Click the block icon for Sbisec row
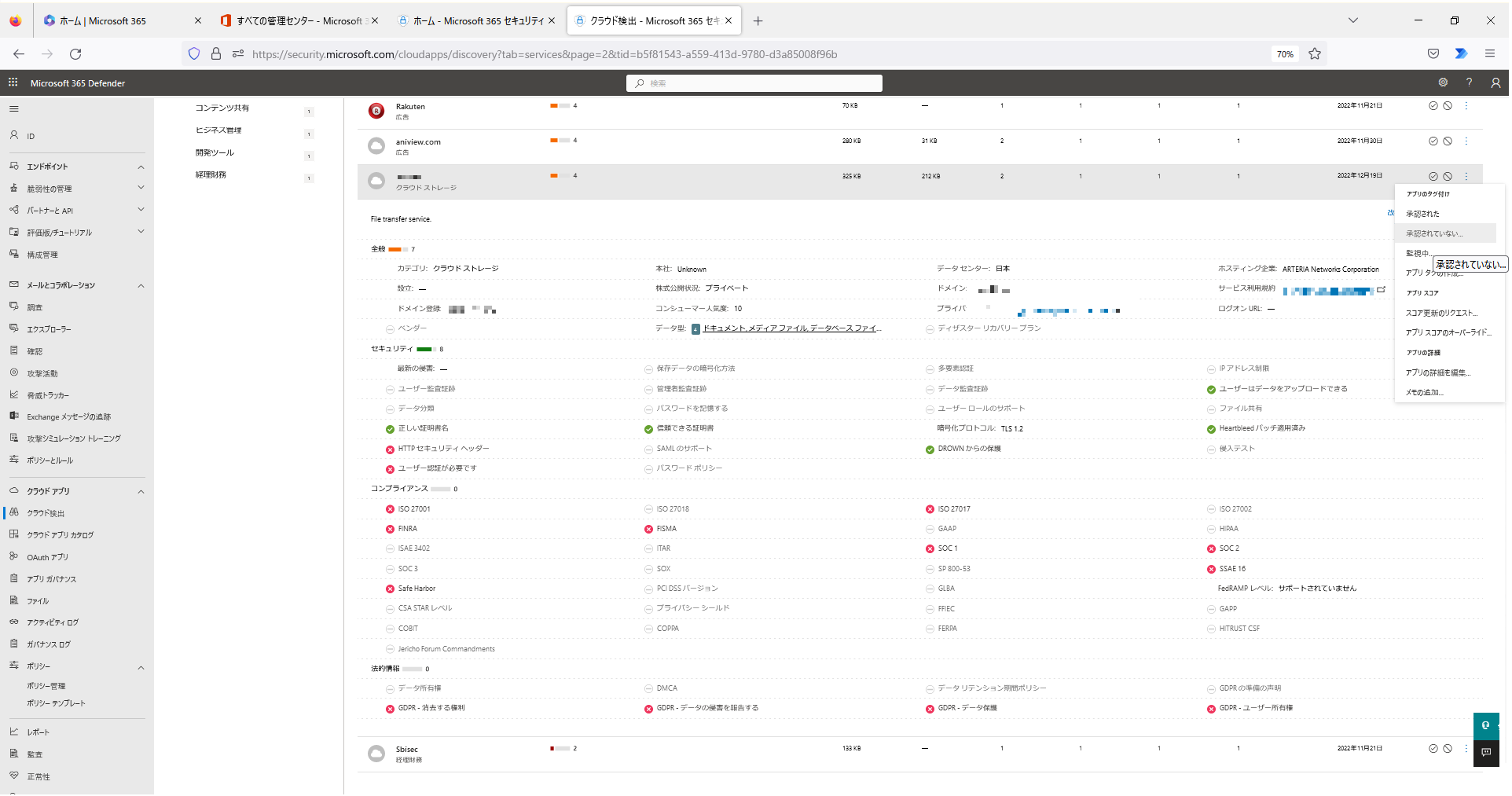 (1448, 749)
